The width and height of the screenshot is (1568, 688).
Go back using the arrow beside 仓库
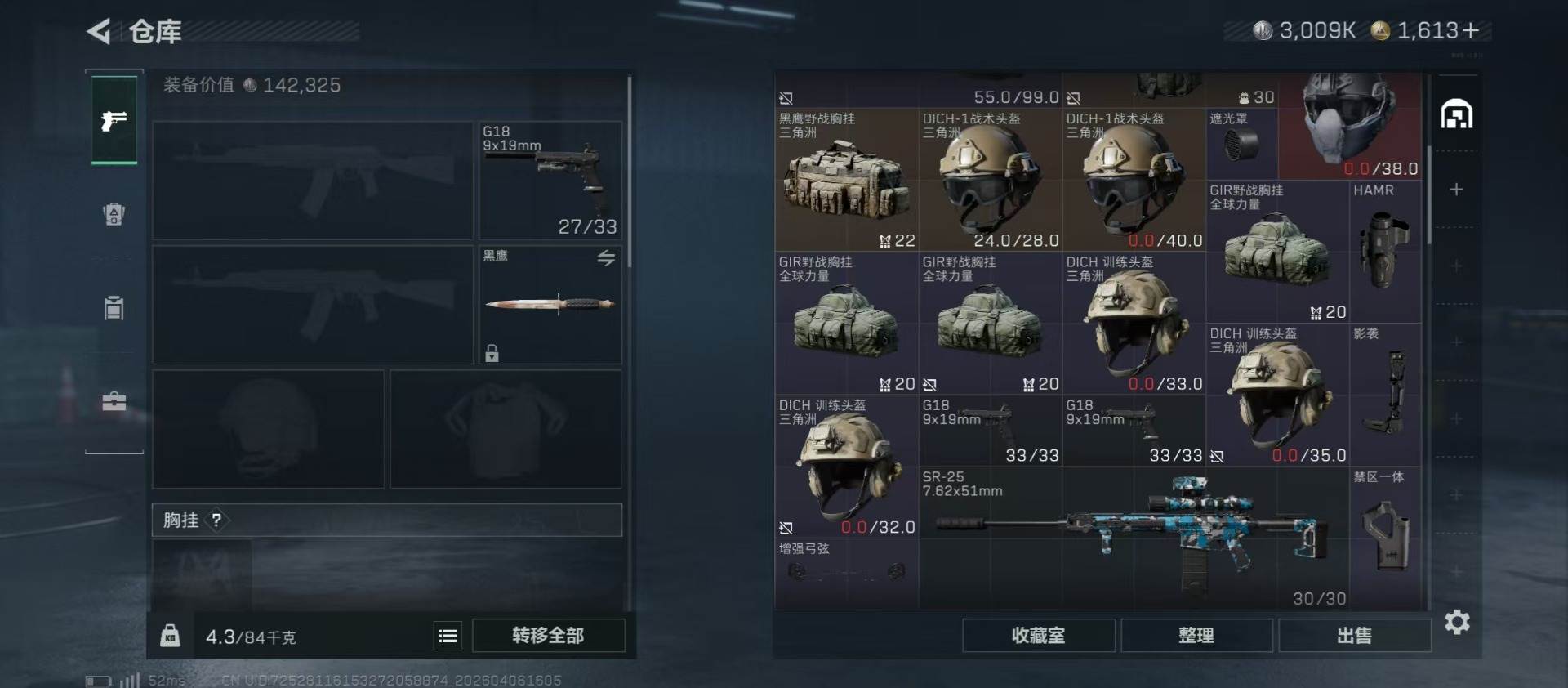point(99,32)
